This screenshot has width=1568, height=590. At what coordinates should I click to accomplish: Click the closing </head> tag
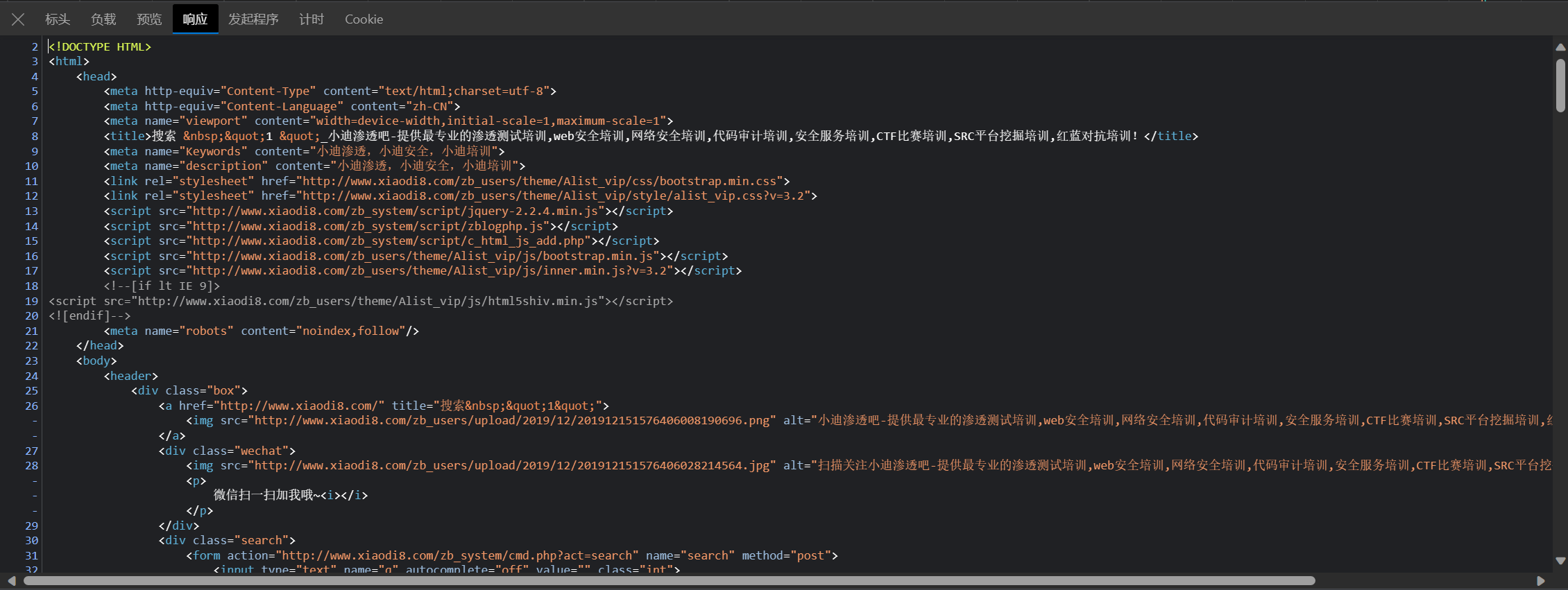[100, 345]
